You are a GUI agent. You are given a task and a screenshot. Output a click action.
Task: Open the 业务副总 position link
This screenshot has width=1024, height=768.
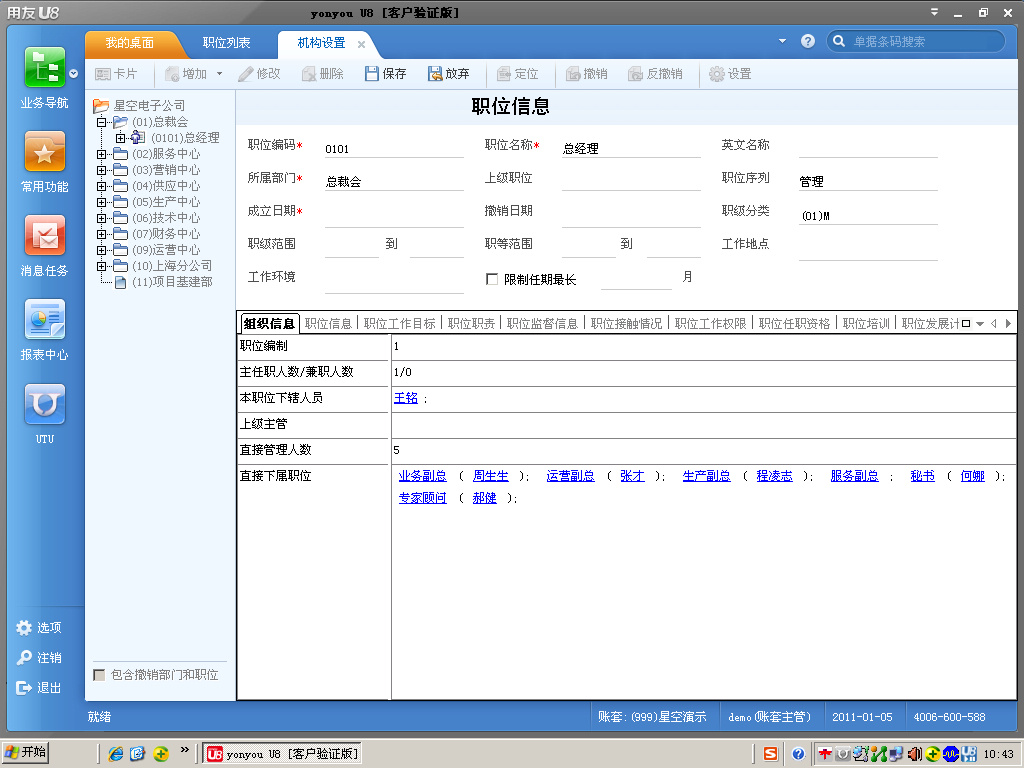pyautogui.click(x=423, y=476)
